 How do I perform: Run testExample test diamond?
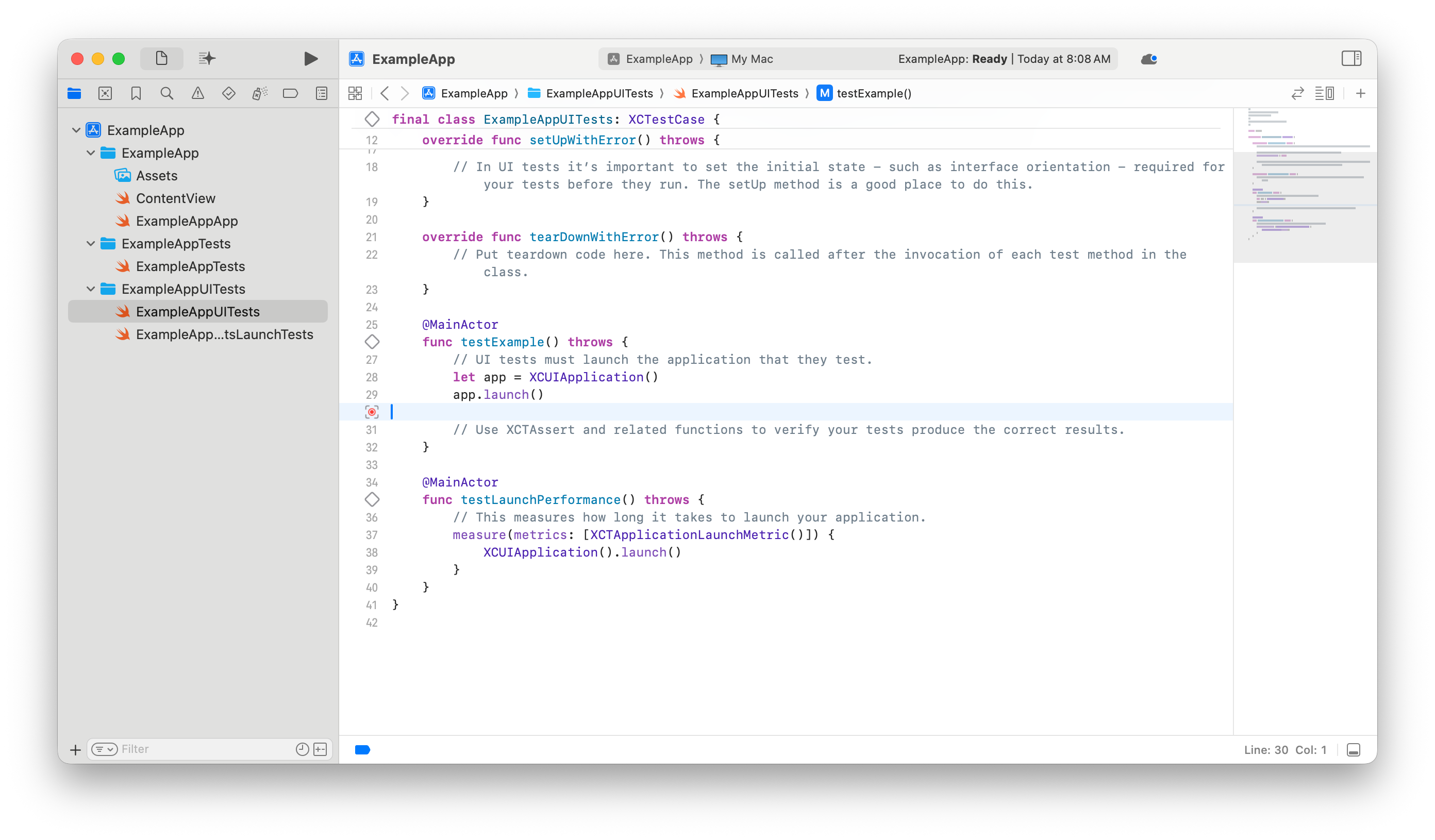click(x=372, y=342)
